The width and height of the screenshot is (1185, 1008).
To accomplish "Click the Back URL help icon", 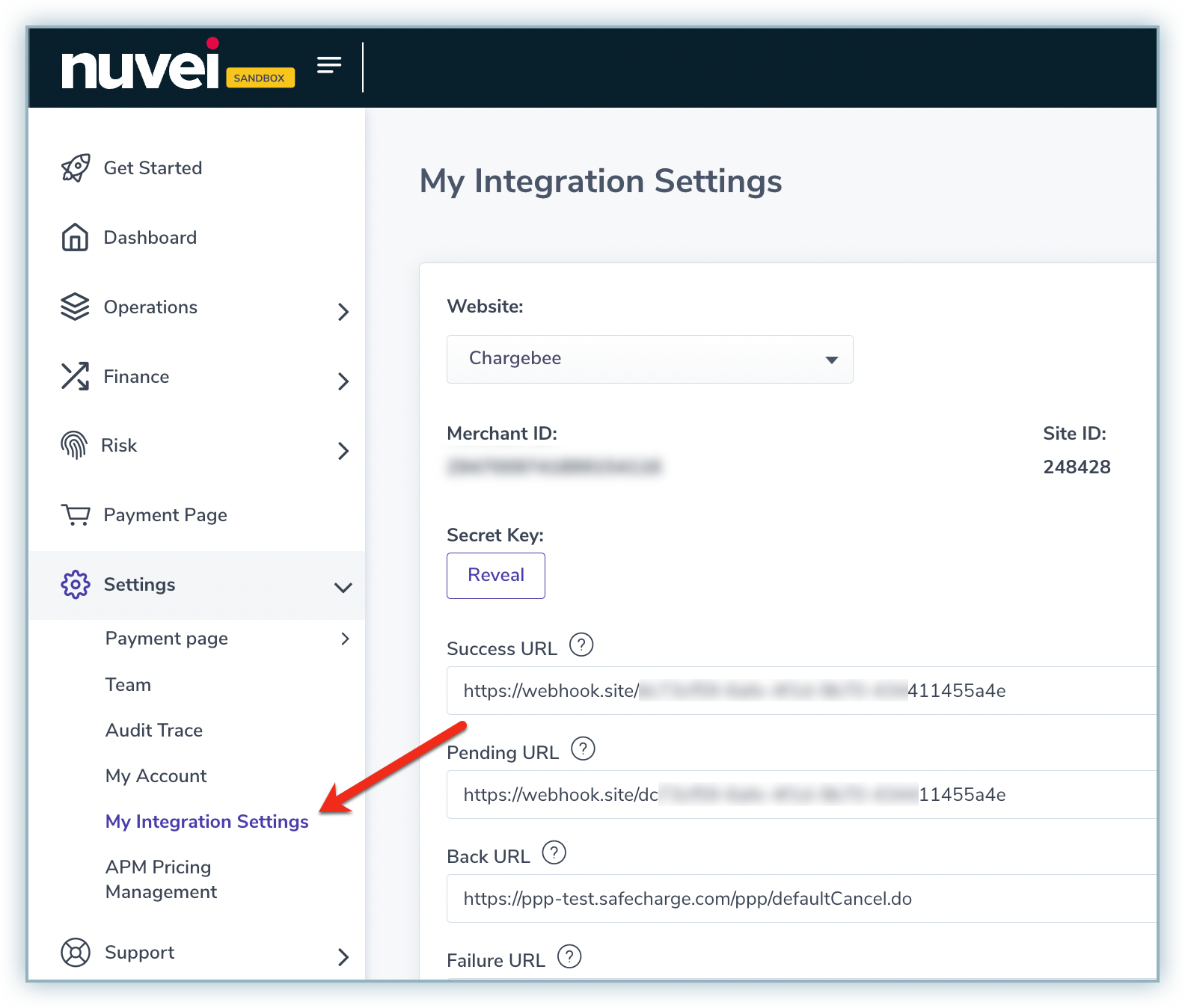I will pos(554,852).
